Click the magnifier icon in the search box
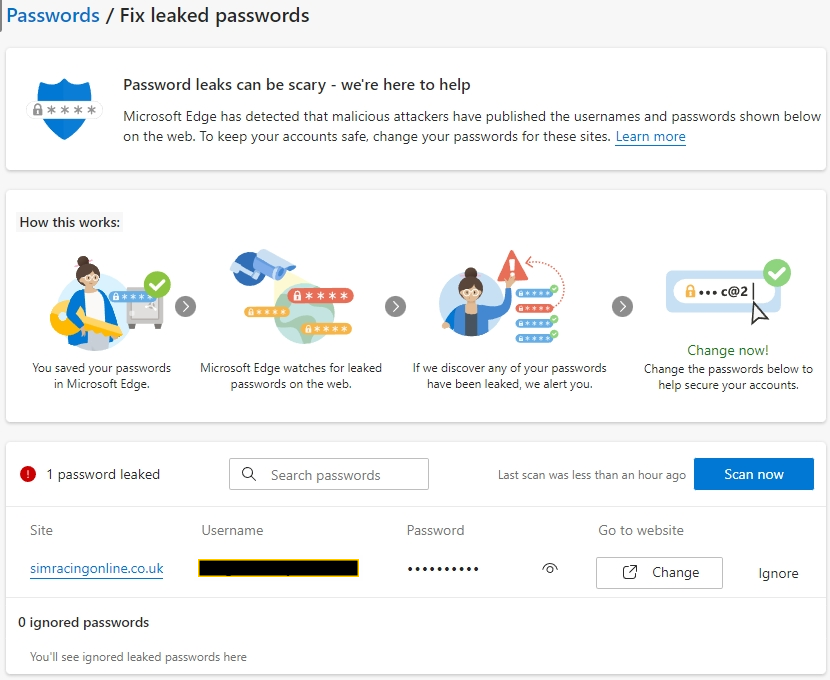 tap(249, 474)
